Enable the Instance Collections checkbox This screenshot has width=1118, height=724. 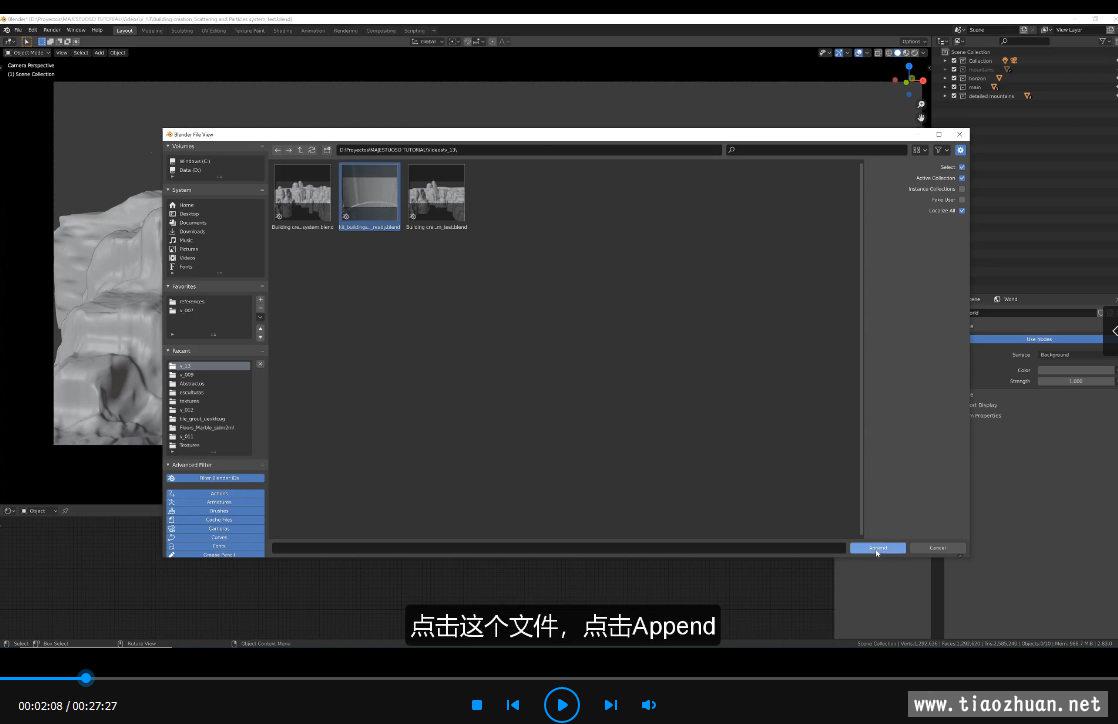coord(962,189)
